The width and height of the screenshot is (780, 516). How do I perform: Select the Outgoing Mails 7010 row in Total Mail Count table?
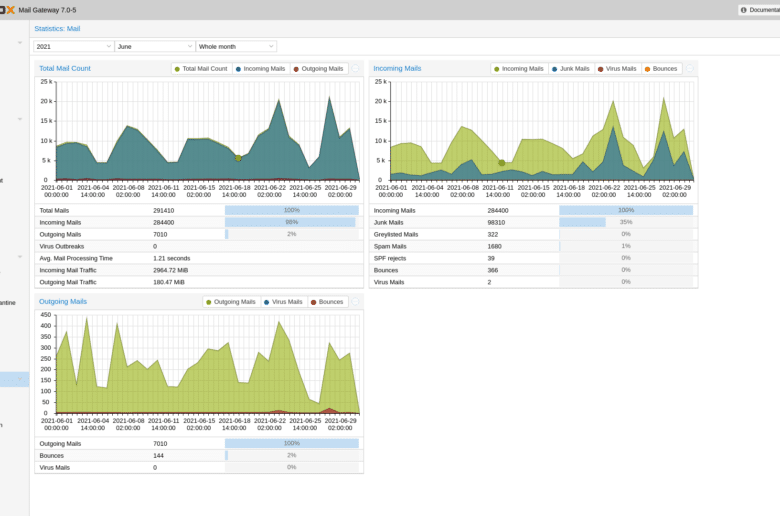tap(199, 234)
